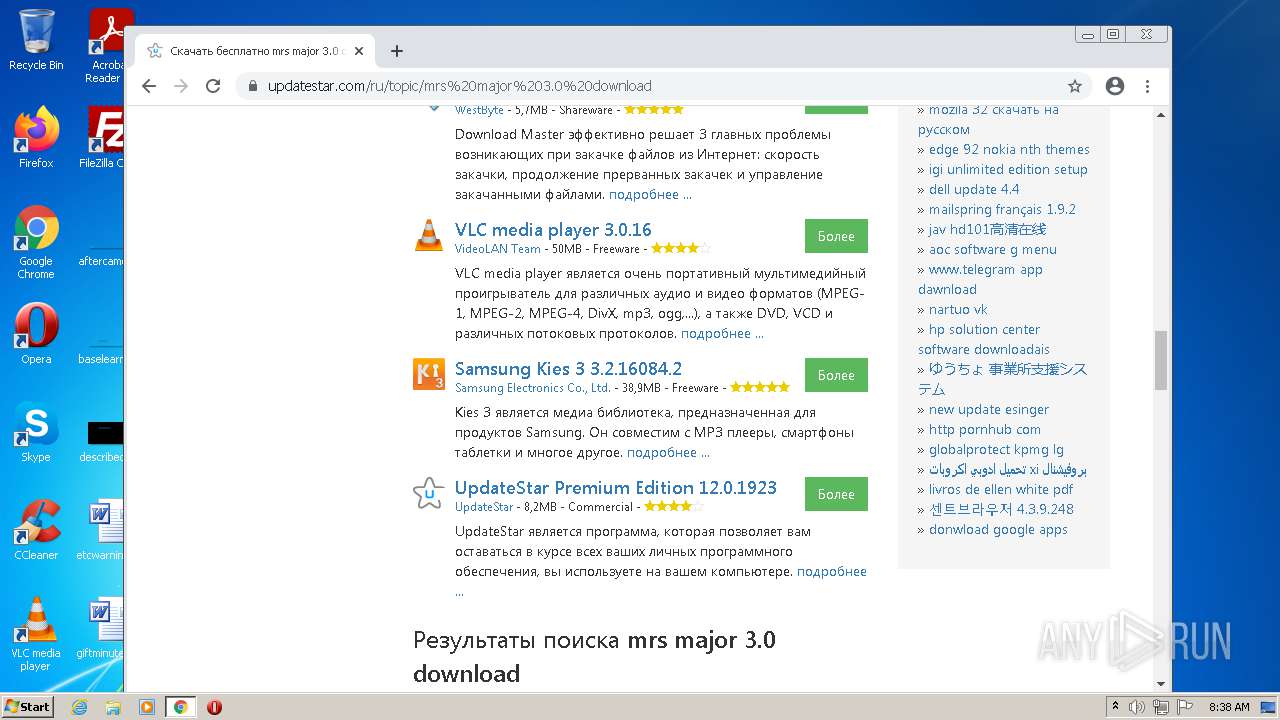The height and width of the screenshot is (720, 1280).
Task: Click sidebar link nartuo vk
Action: pyautogui.click(x=958, y=309)
